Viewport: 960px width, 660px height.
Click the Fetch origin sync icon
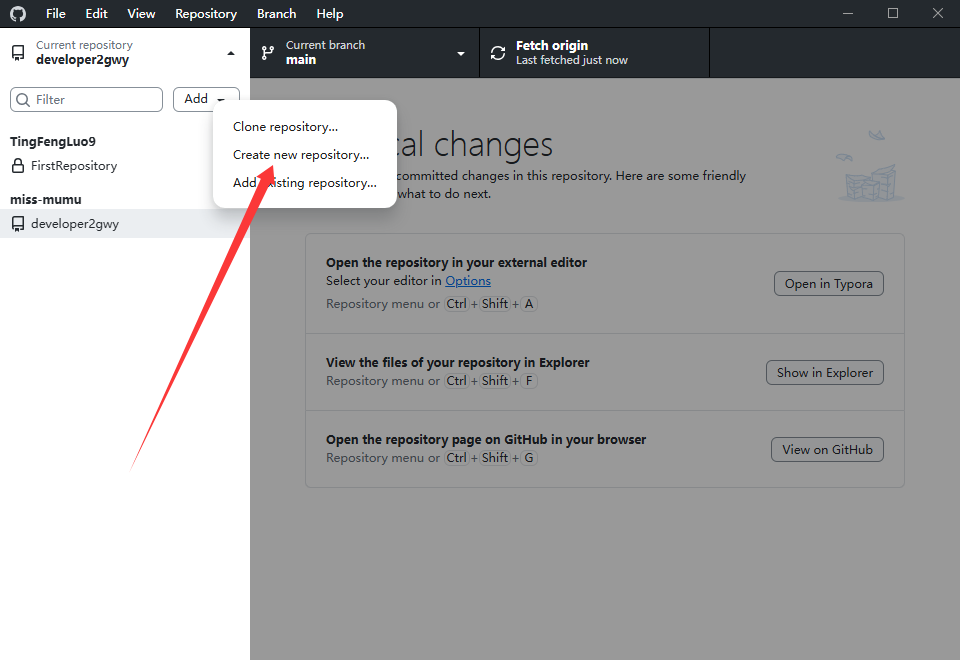point(498,53)
